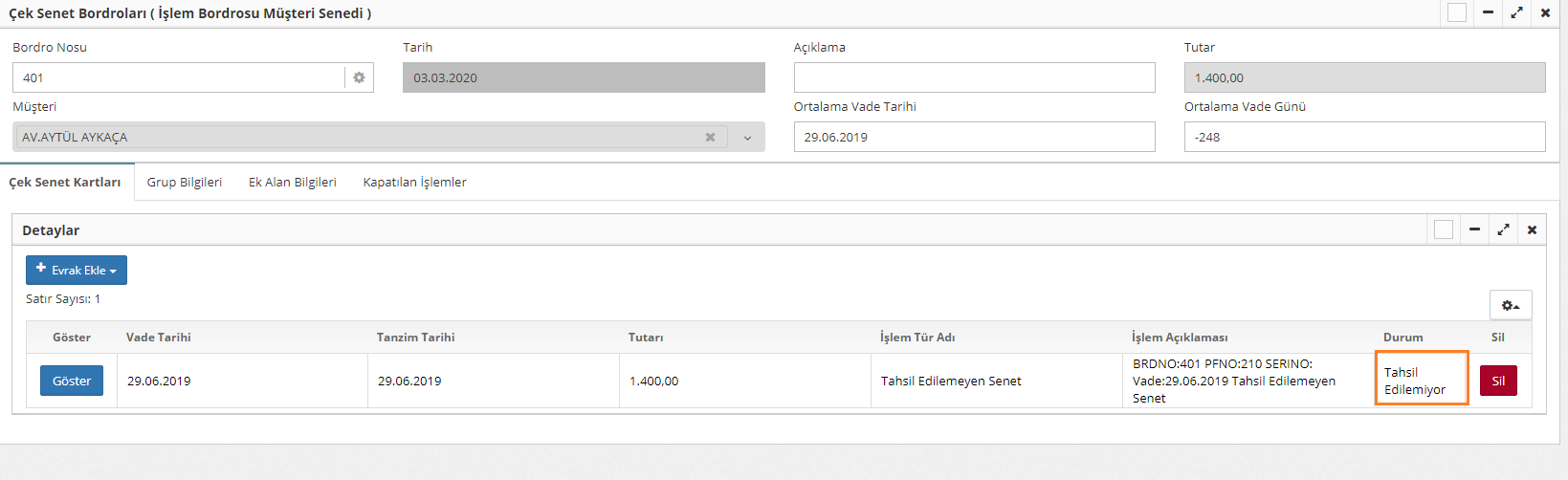1568x480 pixels.
Task: Toggle the checkbox in the Detaylar header
Action: click(x=1444, y=229)
